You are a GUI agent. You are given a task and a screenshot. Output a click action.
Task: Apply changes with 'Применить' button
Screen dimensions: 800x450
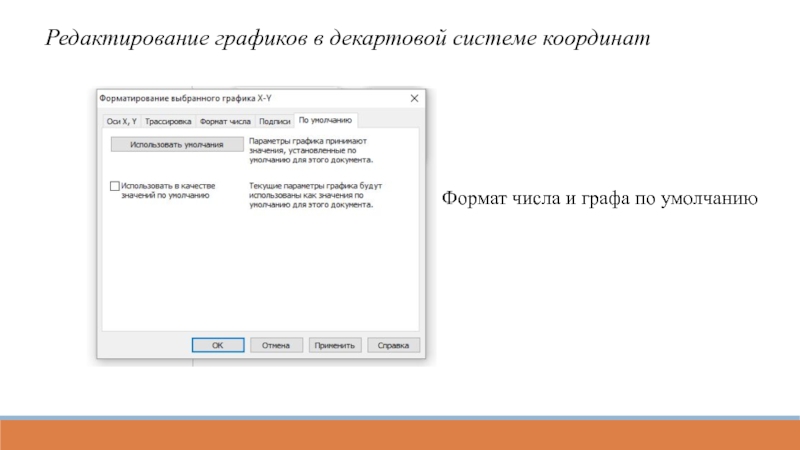(x=334, y=345)
